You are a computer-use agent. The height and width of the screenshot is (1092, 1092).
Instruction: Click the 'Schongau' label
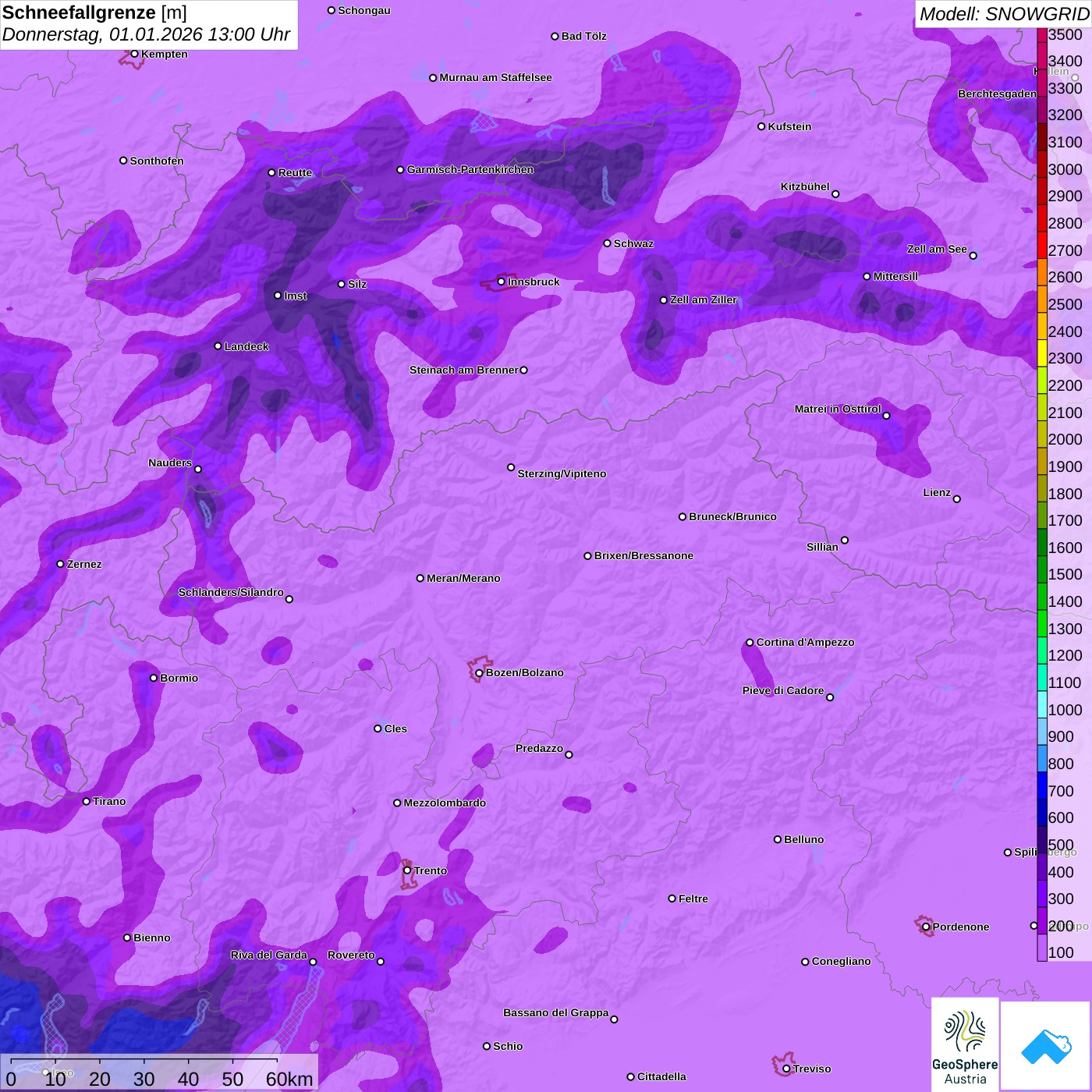(x=363, y=10)
